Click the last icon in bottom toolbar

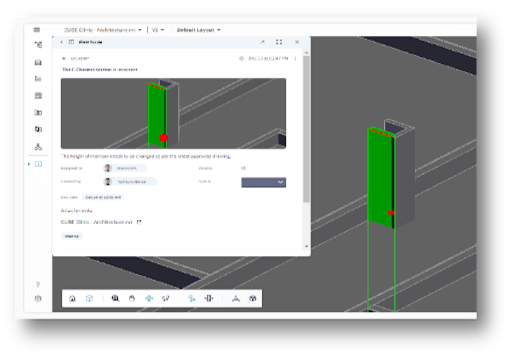253,298
